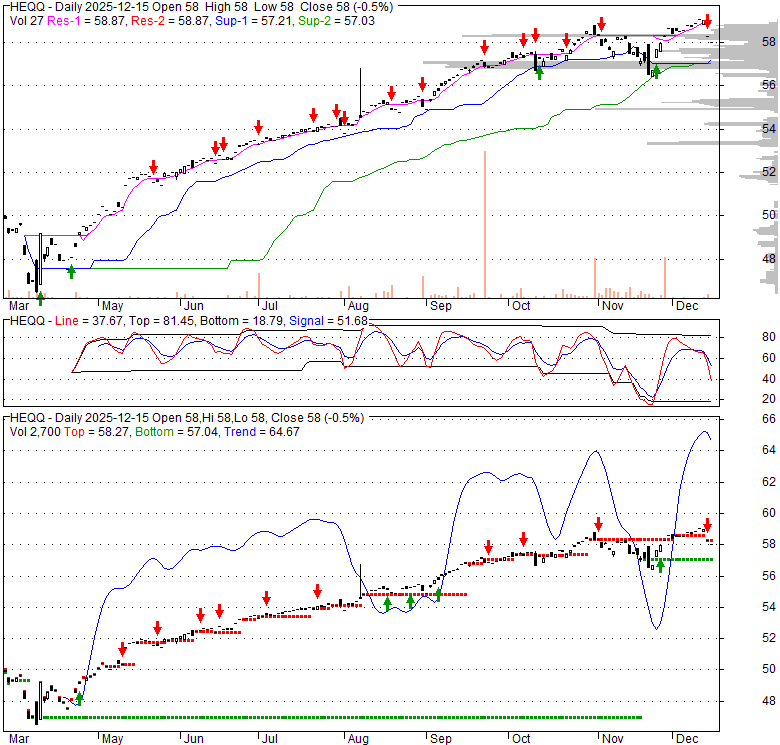Click the Jul month label on bottom chart axis

click(x=269, y=739)
